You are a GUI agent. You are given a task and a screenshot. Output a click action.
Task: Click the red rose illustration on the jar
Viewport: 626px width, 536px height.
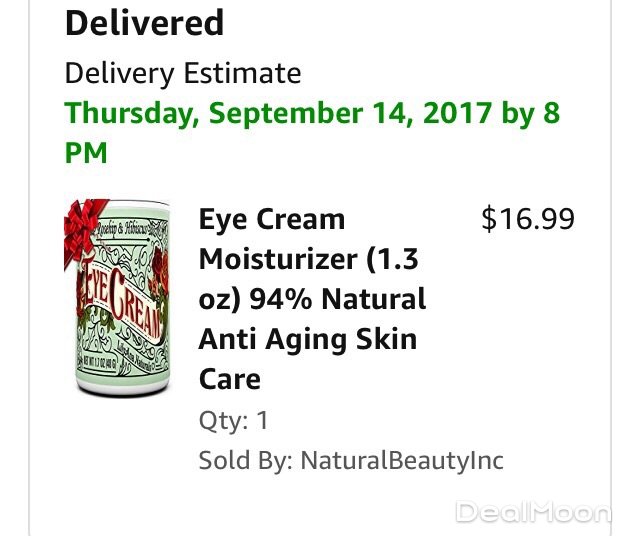158,271
